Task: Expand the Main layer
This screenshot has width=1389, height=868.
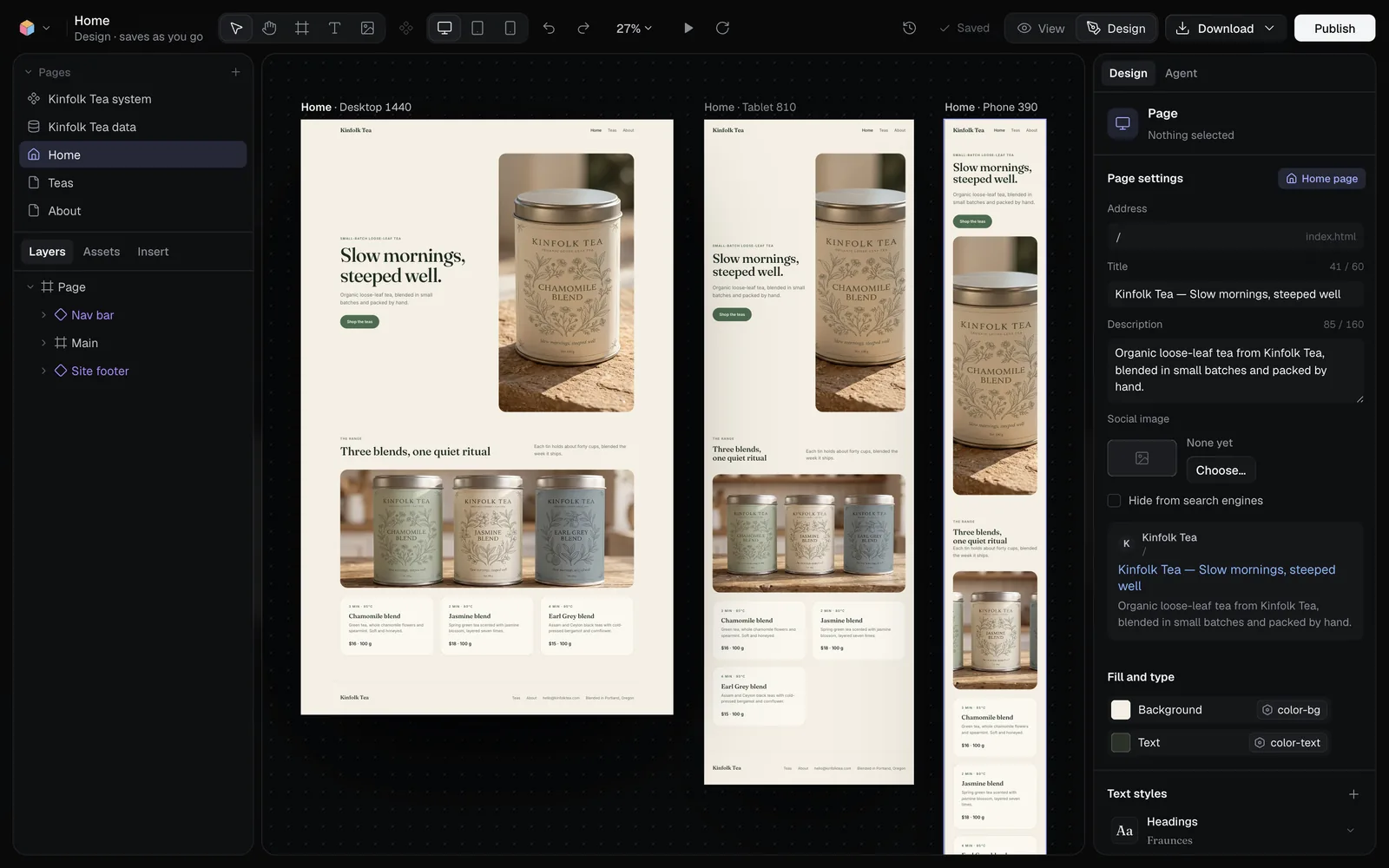Action: click(x=43, y=343)
